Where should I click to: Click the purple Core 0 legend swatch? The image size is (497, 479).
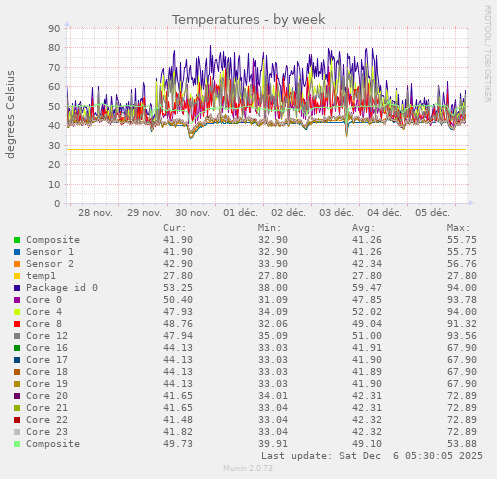(x=17, y=300)
